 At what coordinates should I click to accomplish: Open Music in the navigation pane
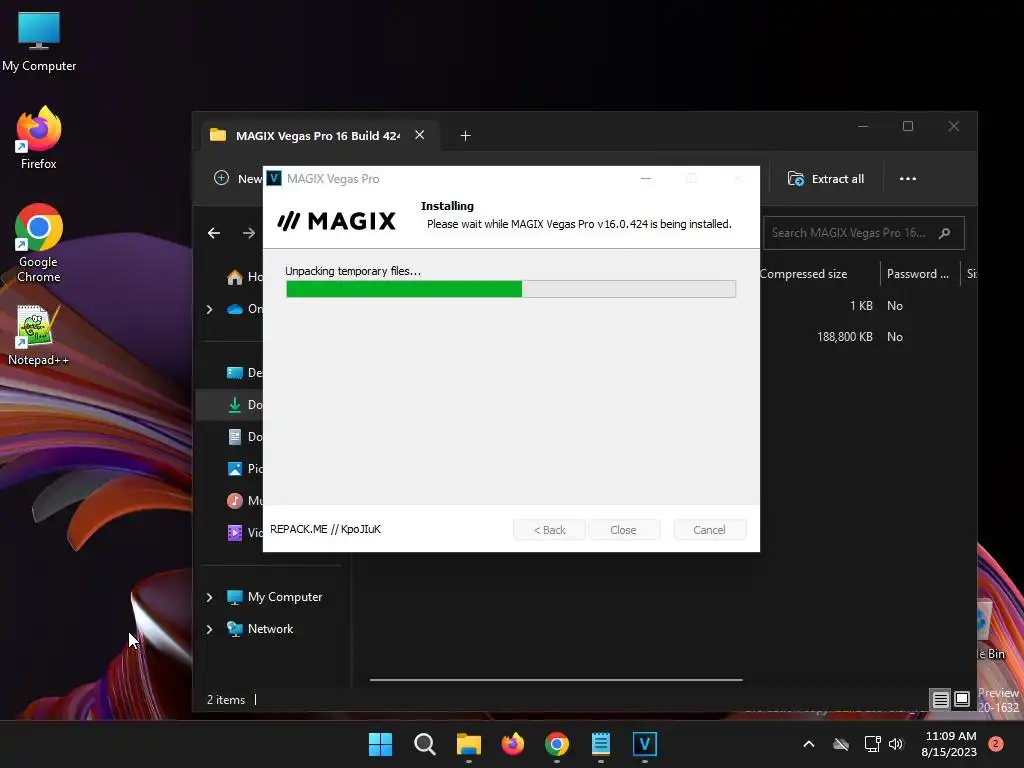click(x=244, y=501)
